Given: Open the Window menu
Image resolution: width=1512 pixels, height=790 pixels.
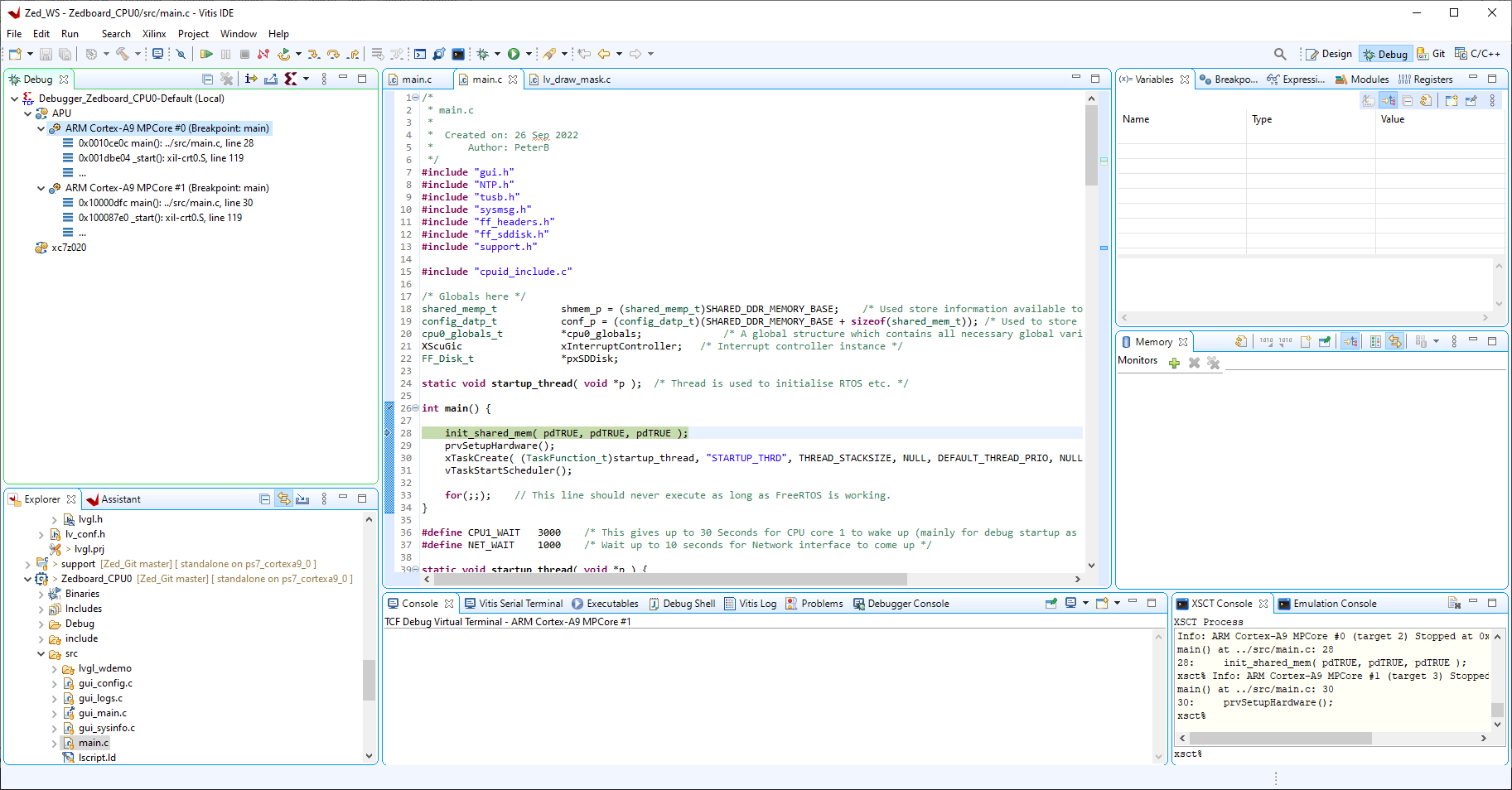Looking at the screenshot, I should coord(239,34).
